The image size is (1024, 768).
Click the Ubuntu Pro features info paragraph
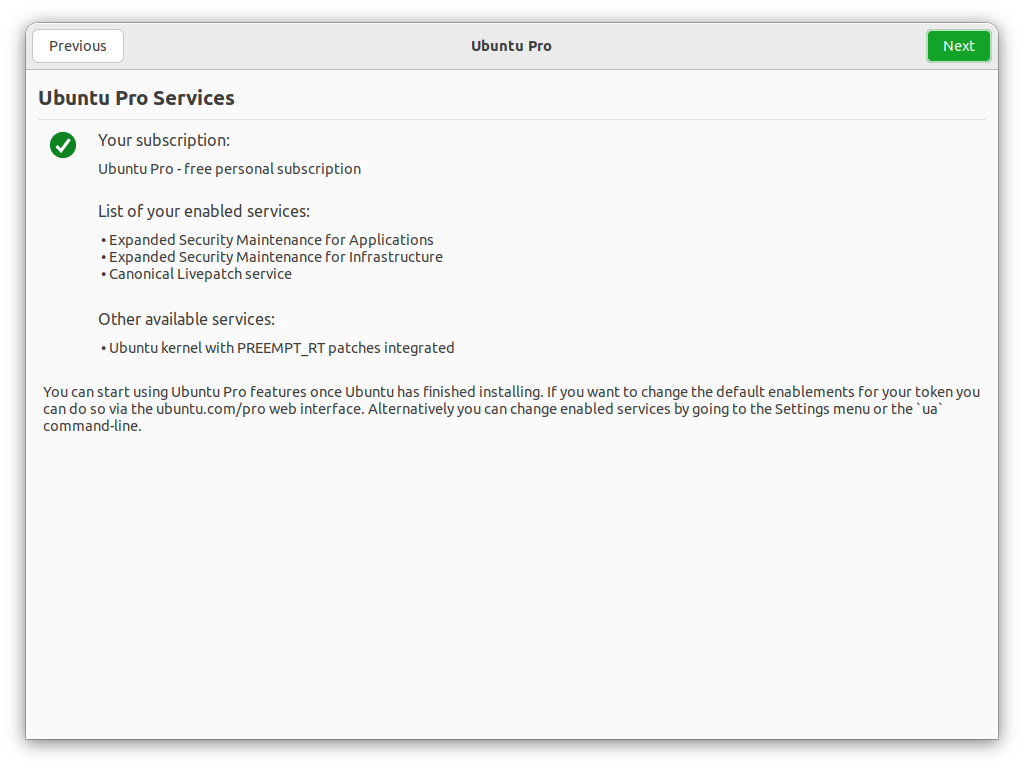(511, 409)
